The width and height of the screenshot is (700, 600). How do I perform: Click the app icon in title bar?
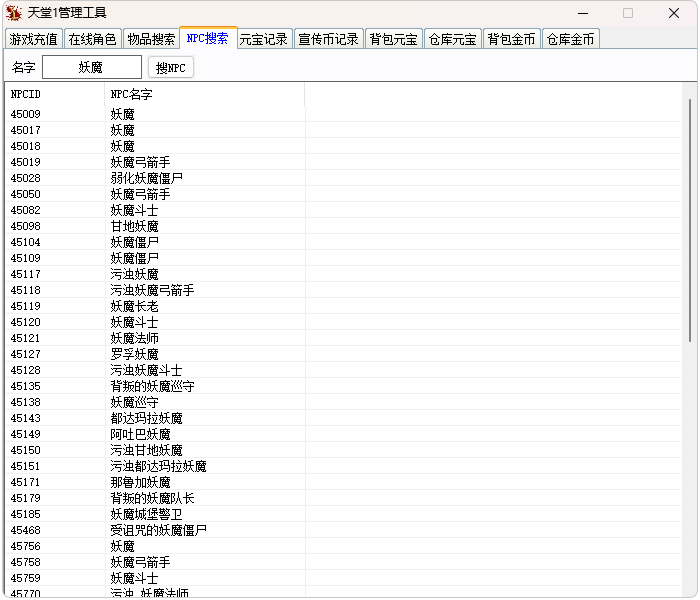pyautogui.click(x=14, y=13)
